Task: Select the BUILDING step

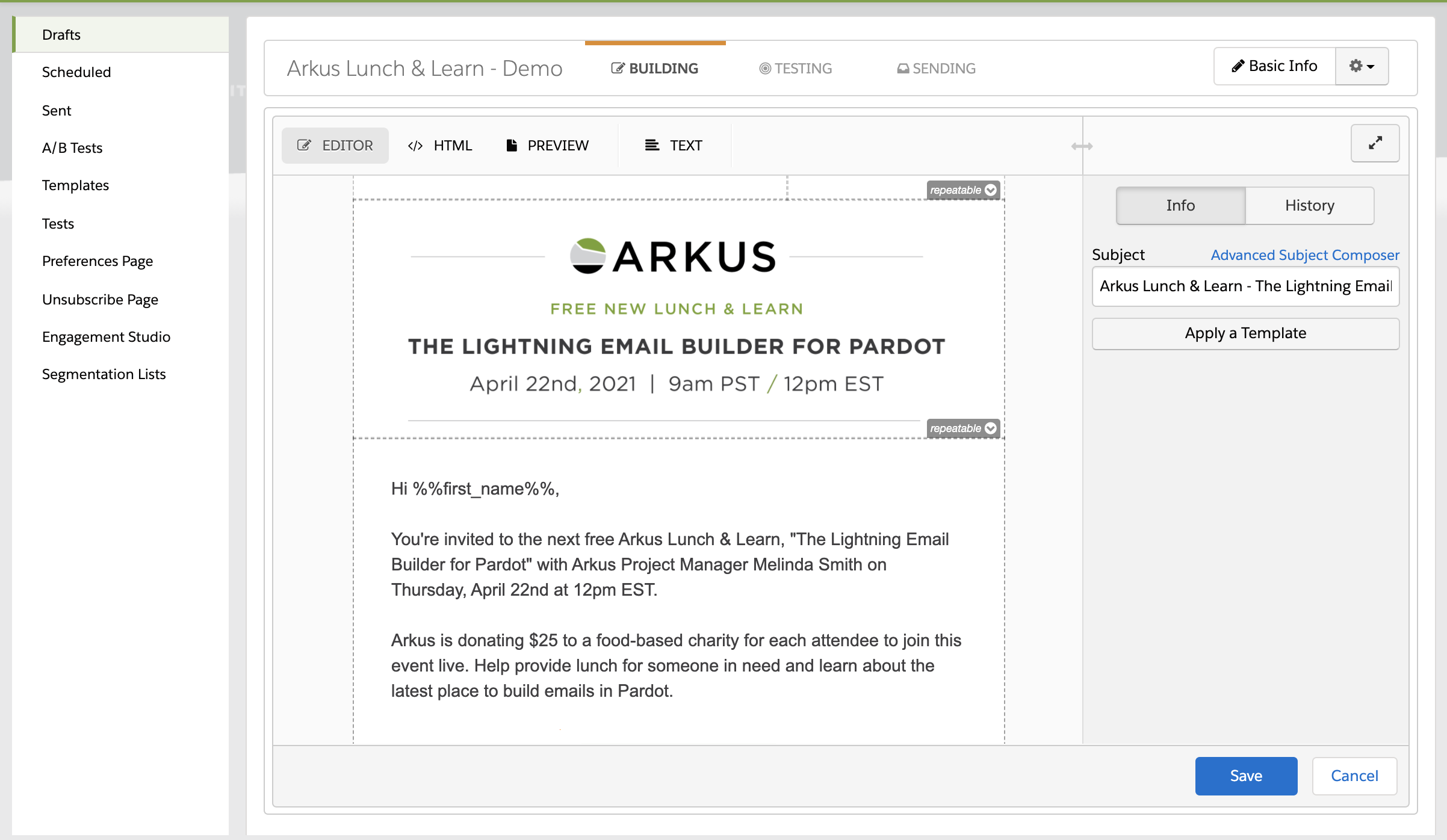Action: point(655,69)
